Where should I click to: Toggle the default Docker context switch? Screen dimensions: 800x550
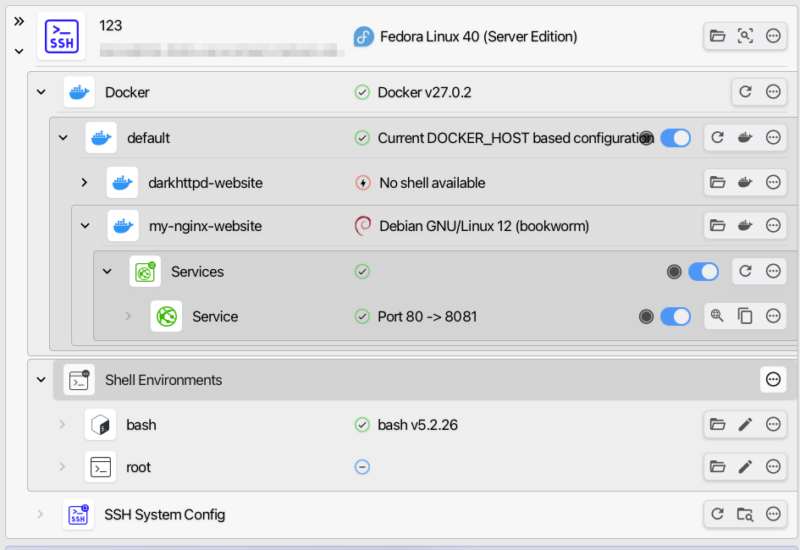point(675,138)
